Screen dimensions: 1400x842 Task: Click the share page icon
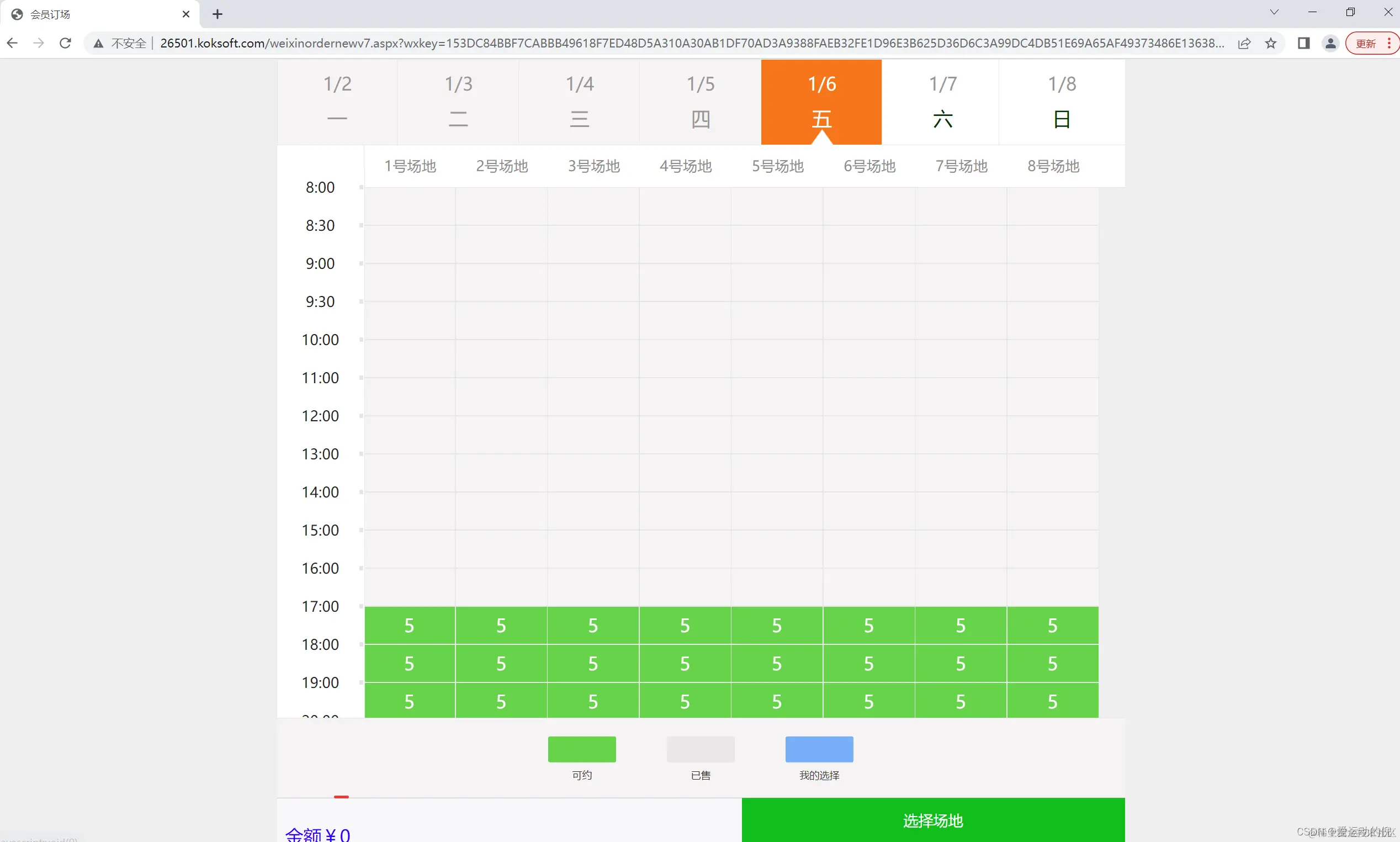click(x=1244, y=43)
